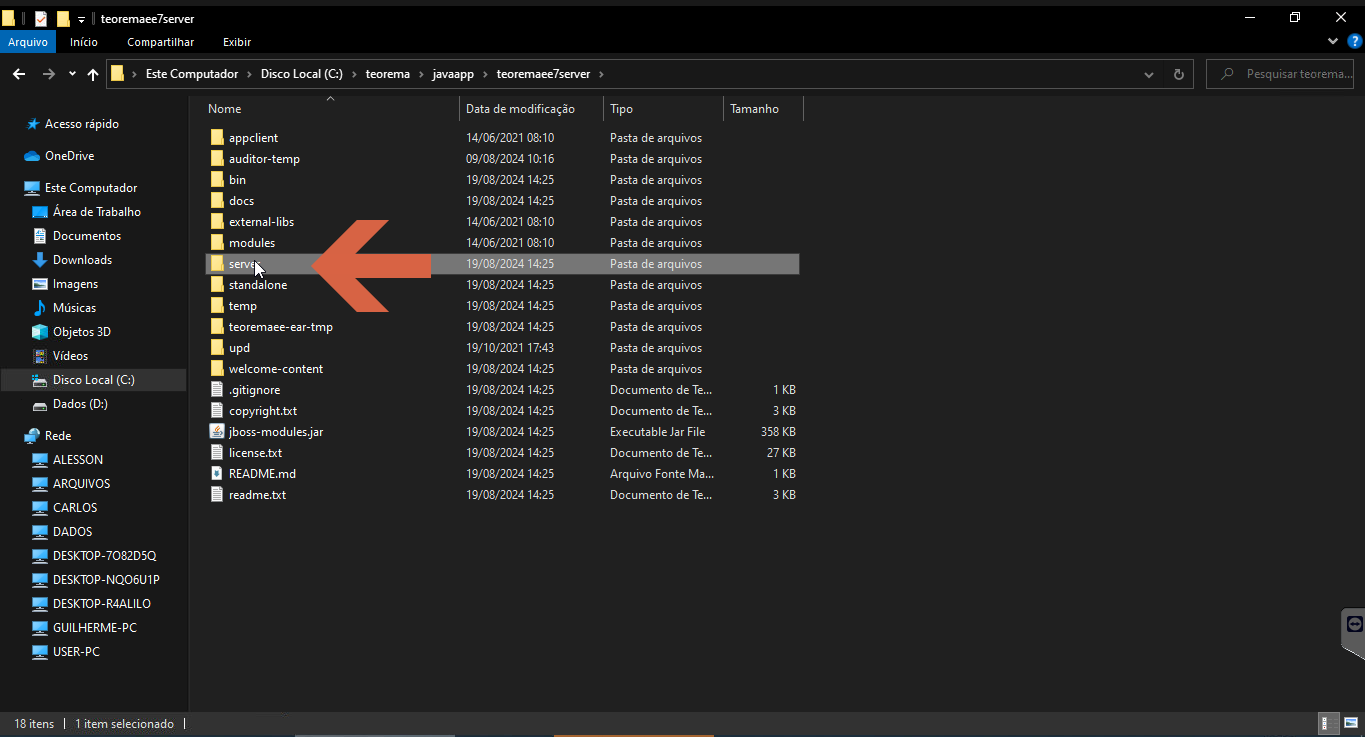The height and width of the screenshot is (737, 1365).
Task: Click Disco Local (C:) in the address path
Action: (x=302, y=74)
